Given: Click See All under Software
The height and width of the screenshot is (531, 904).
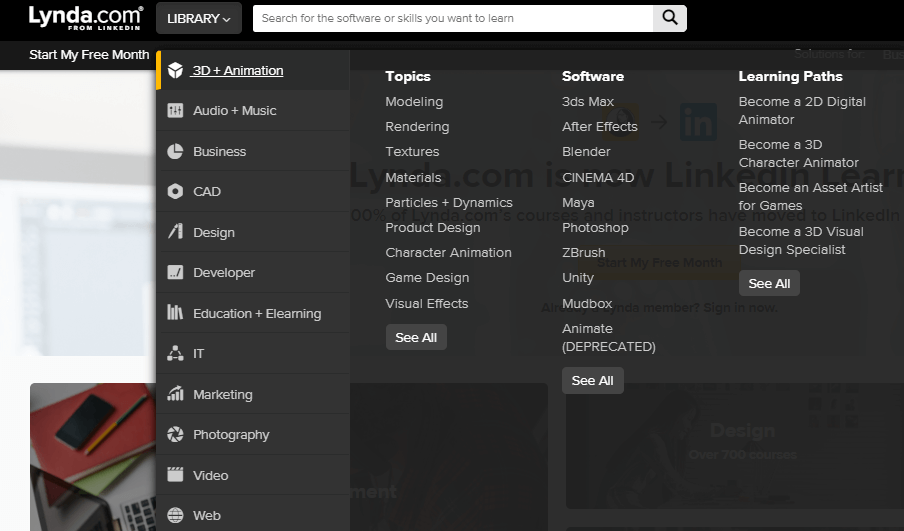Looking at the screenshot, I should 593,381.
